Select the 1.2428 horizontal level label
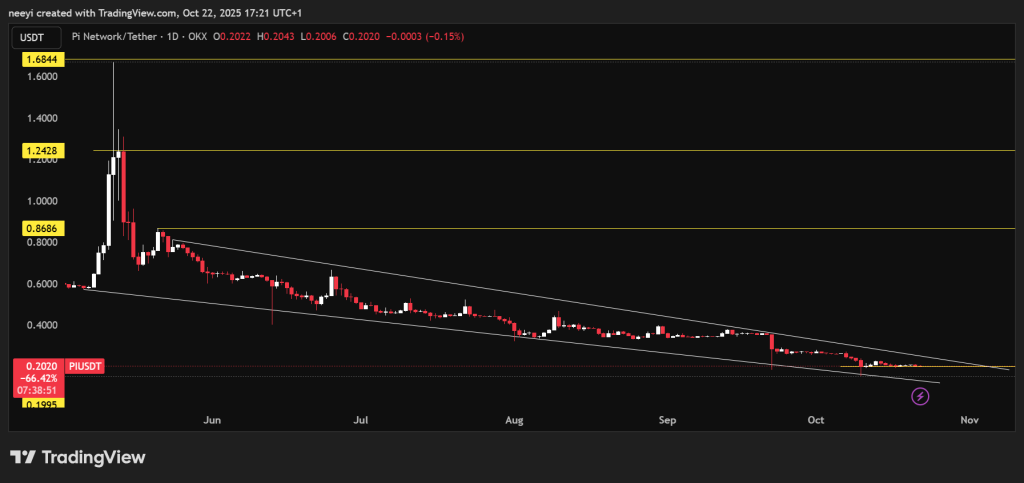1024x483 pixels. [x=38, y=151]
